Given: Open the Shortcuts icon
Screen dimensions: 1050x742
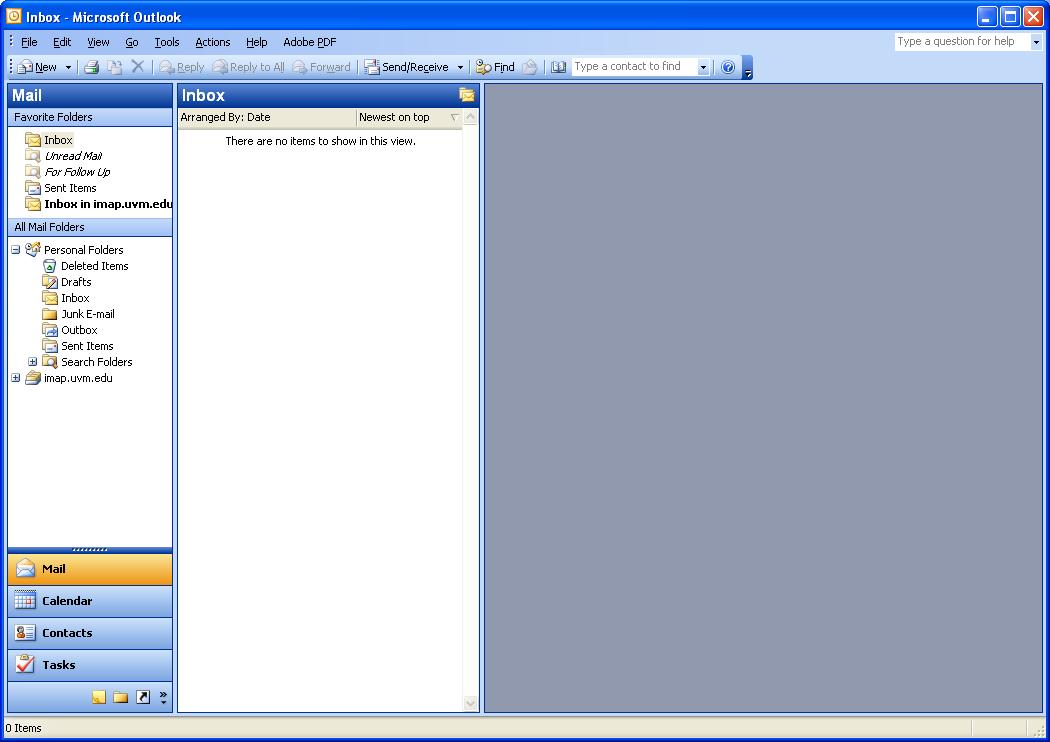Looking at the screenshot, I should 142,696.
